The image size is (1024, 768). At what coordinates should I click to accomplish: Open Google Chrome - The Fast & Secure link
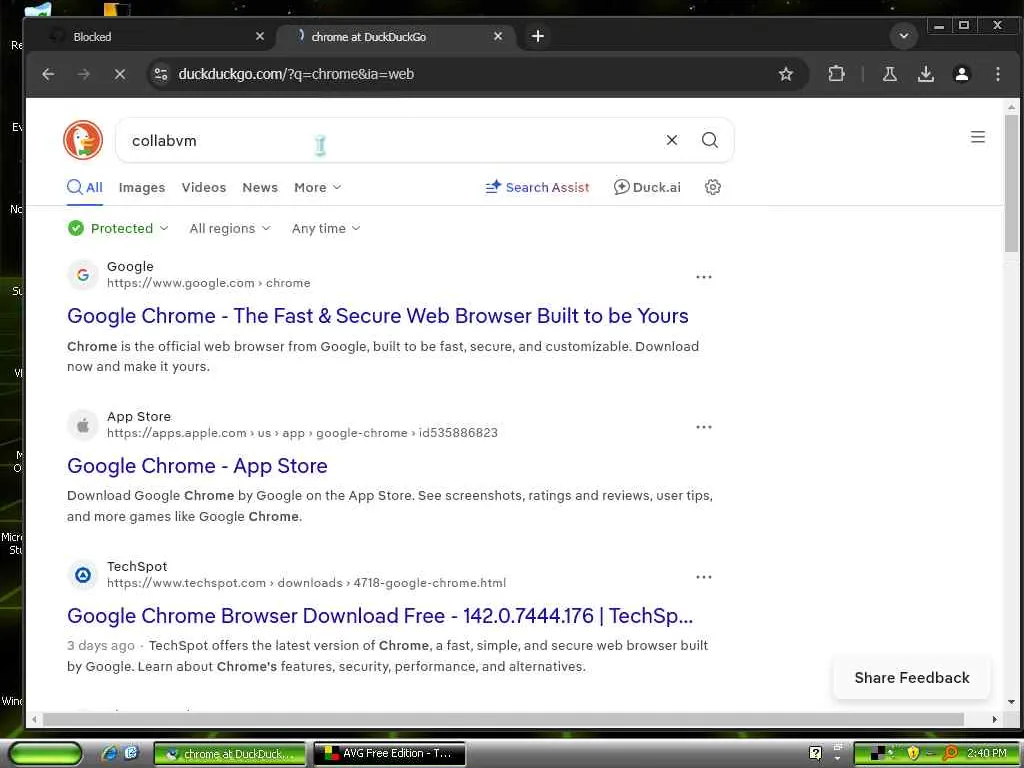377,316
